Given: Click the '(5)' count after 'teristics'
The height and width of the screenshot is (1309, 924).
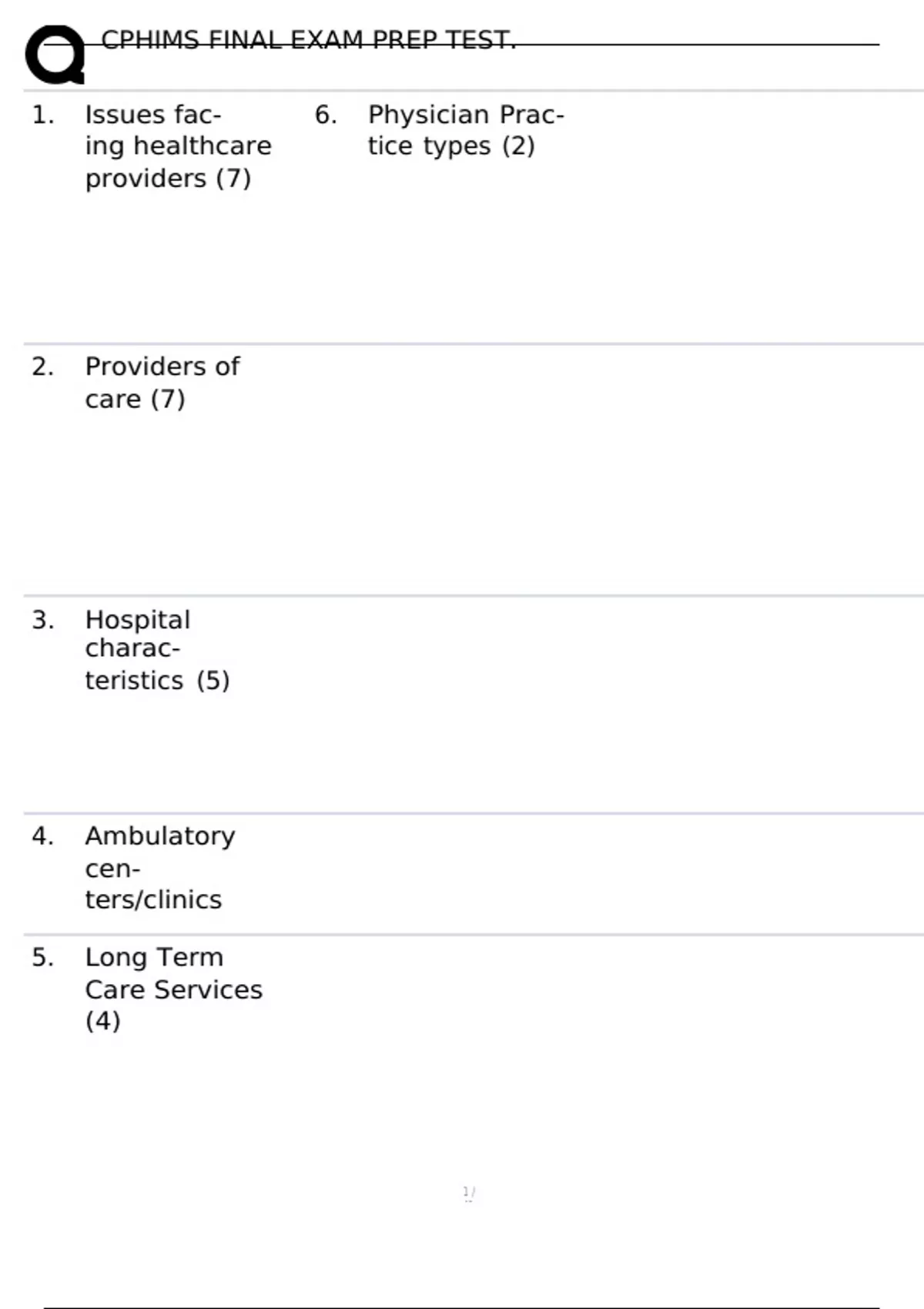Looking at the screenshot, I should point(213,681).
